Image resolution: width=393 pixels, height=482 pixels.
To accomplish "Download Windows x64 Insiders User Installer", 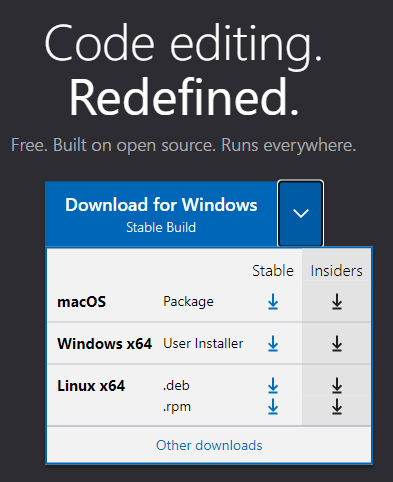I will [x=337, y=344].
